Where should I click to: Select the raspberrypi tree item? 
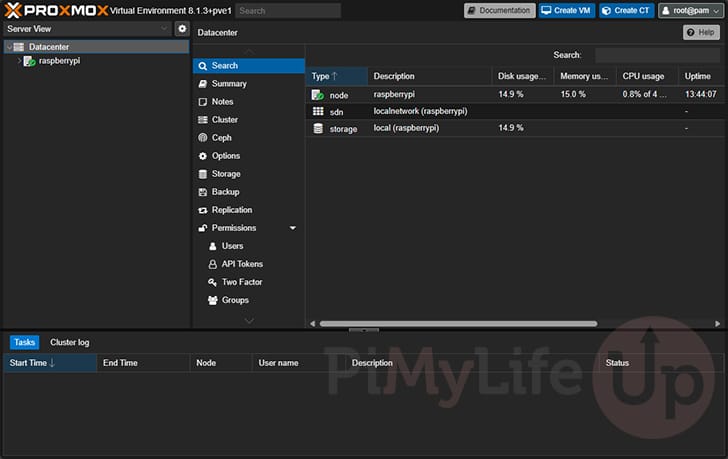tap(97, 61)
